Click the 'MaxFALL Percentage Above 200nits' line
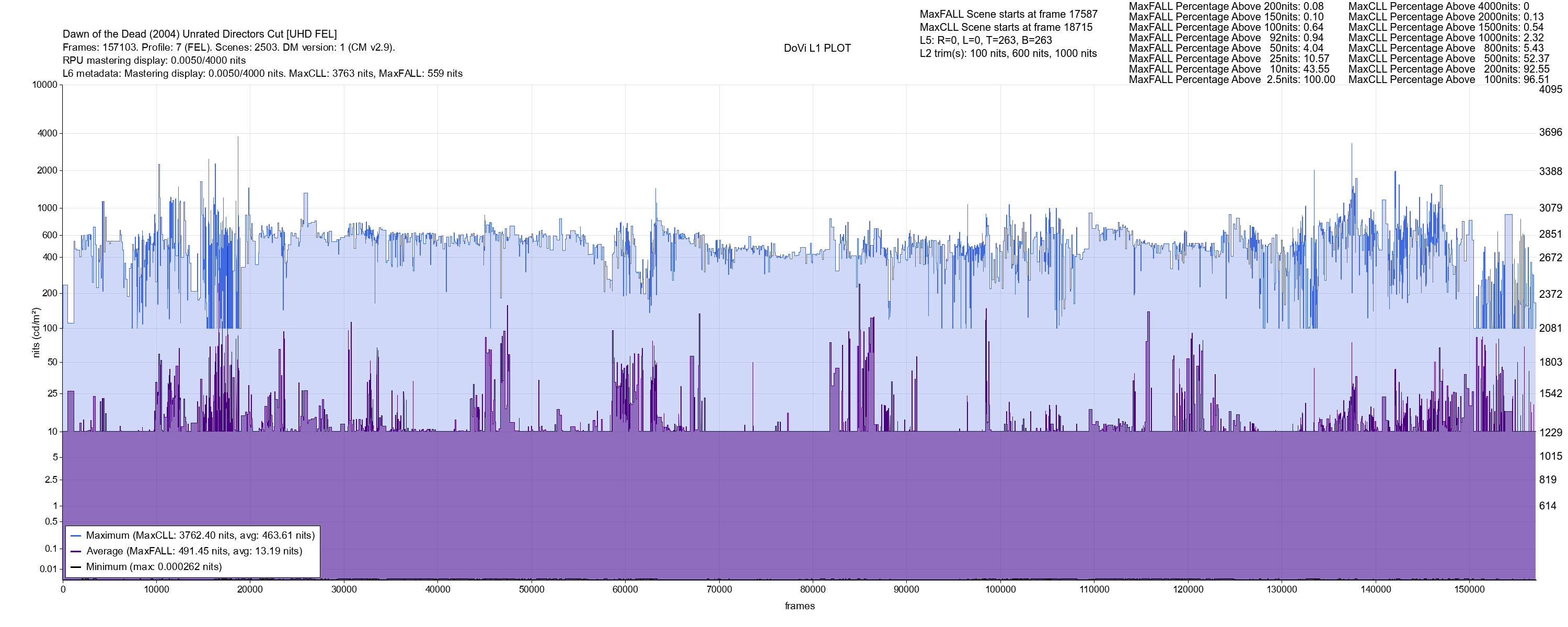 pos(1226,6)
